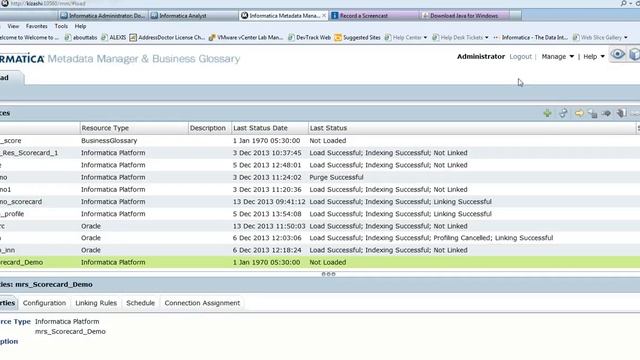This screenshot has height=360, width=640.
Task: Click the Description column header
Action: click(x=210, y=128)
